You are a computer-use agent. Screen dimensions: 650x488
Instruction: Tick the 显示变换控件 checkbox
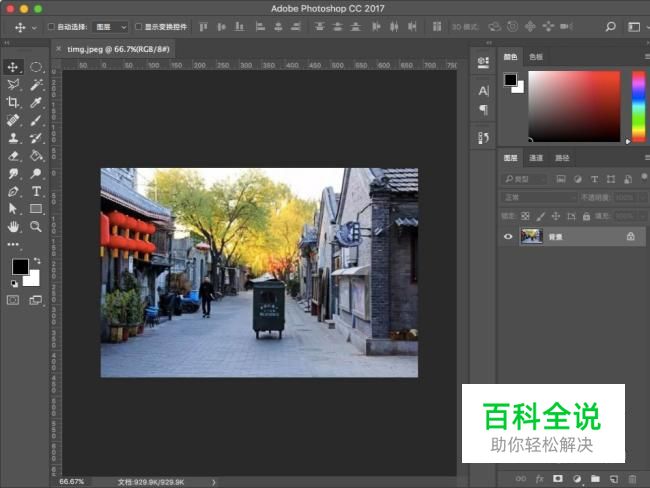pyautogui.click(x=139, y=27)
